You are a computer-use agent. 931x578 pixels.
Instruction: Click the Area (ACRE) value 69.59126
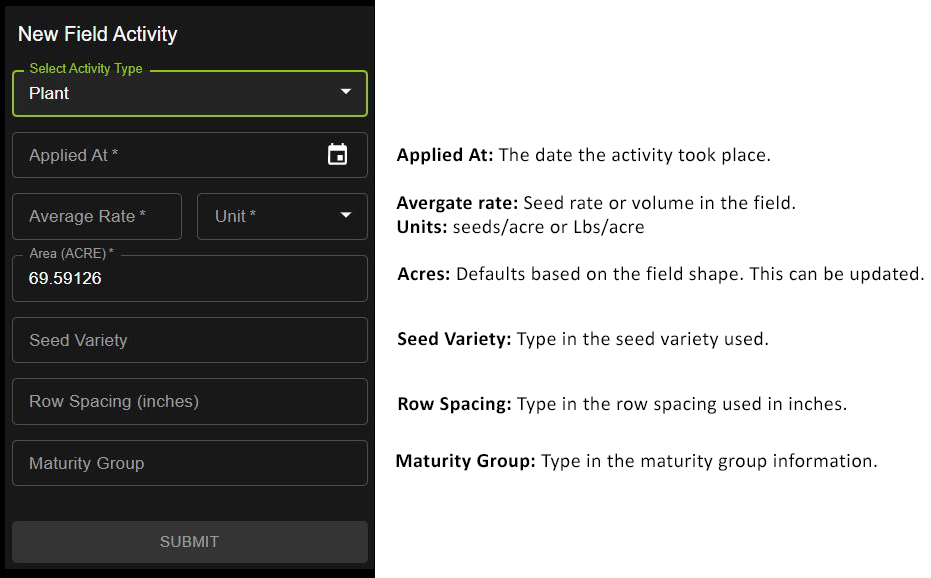point(66,279)
